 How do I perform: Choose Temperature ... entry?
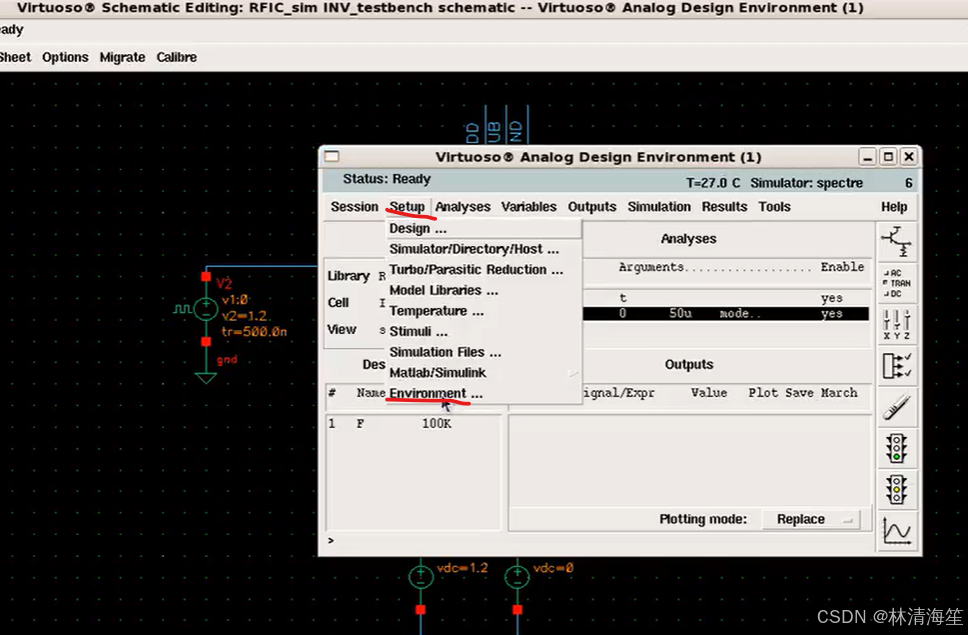[483, 311]
